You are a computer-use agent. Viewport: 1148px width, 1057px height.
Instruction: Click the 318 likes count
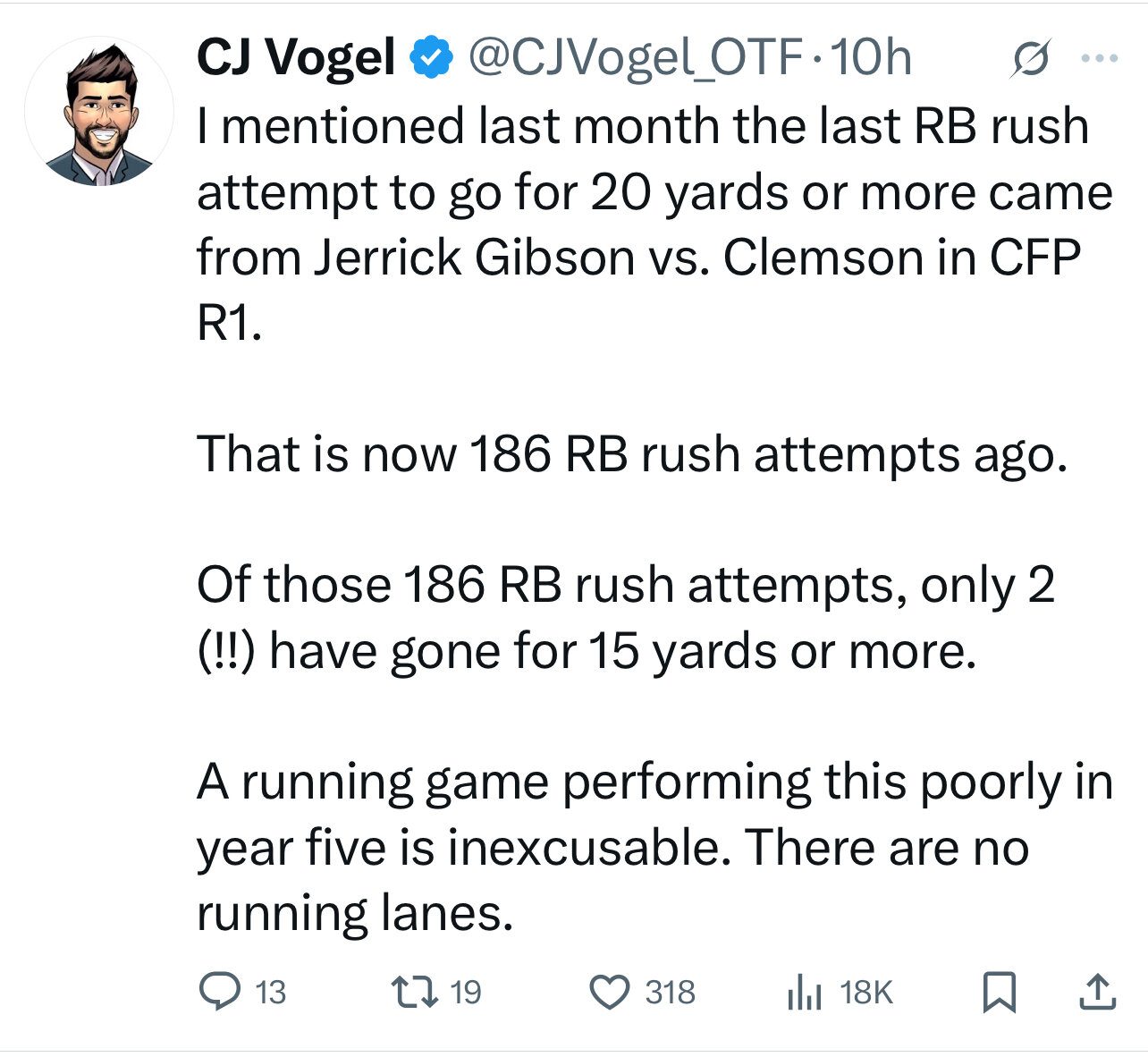tap(670, 993)
